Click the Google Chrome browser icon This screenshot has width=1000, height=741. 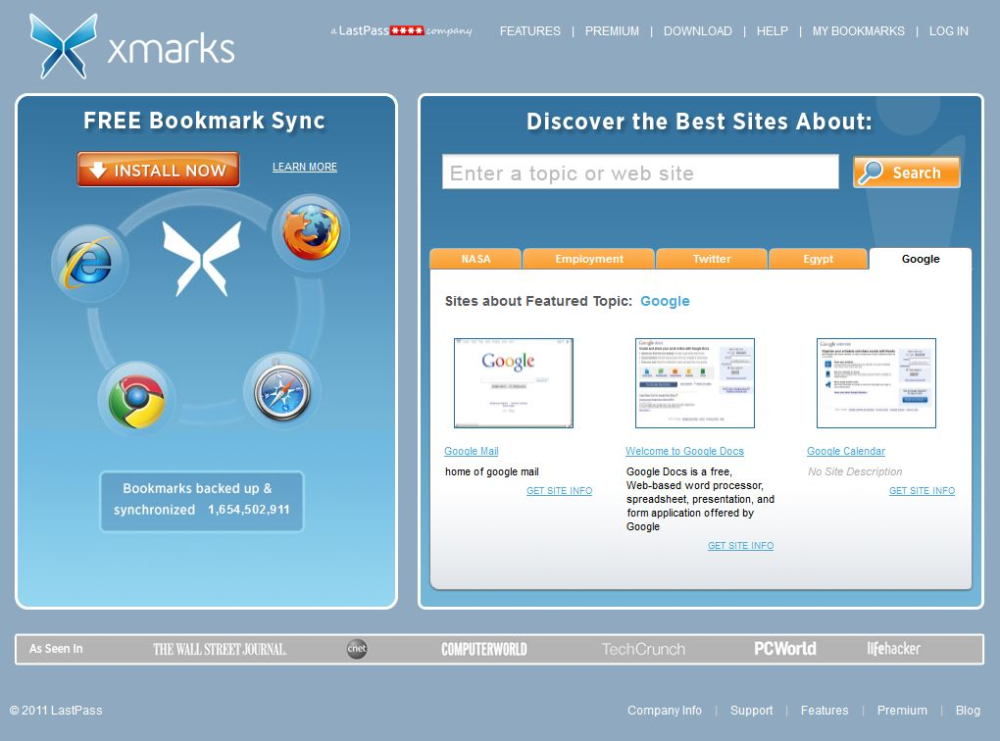[x=136, y=400]
